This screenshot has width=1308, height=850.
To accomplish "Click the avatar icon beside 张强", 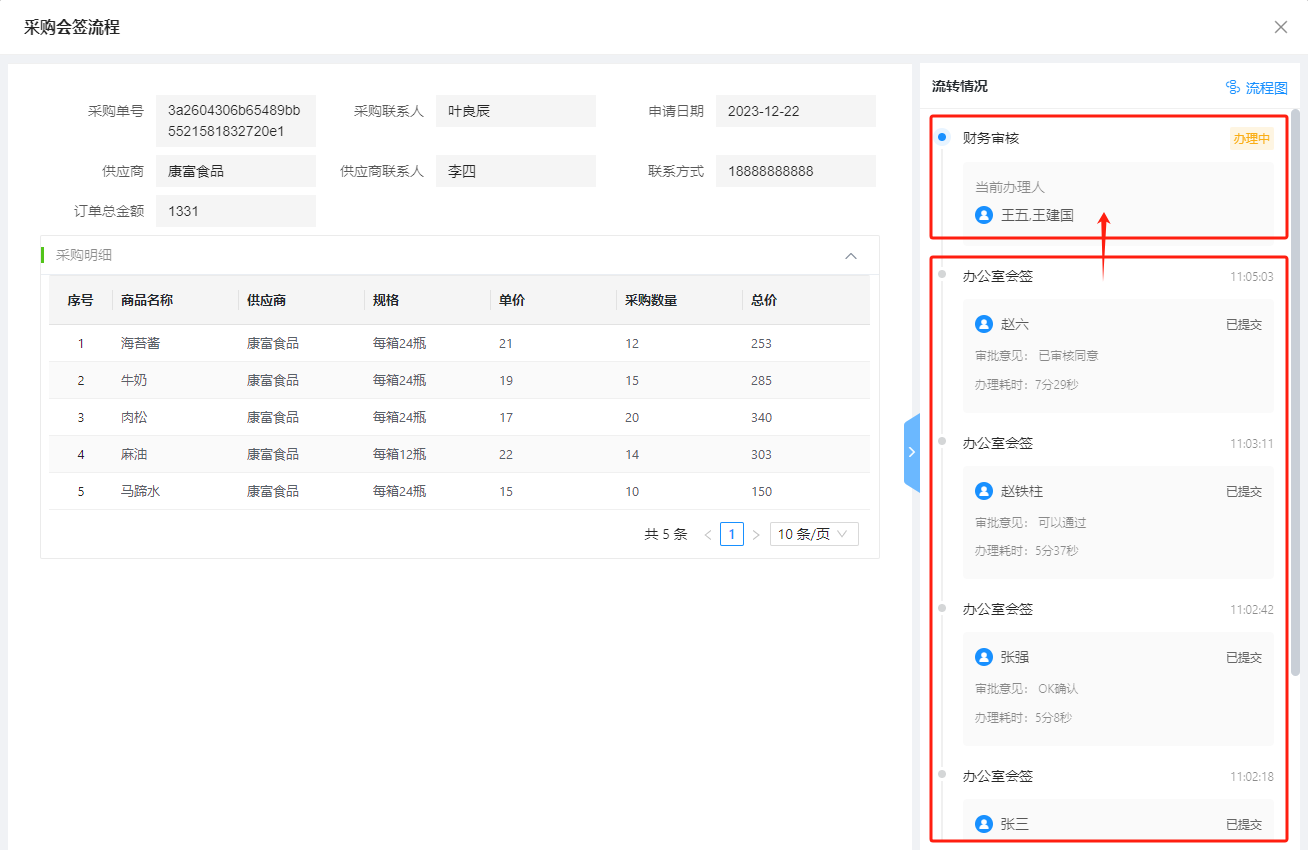I will click(984, 657).
